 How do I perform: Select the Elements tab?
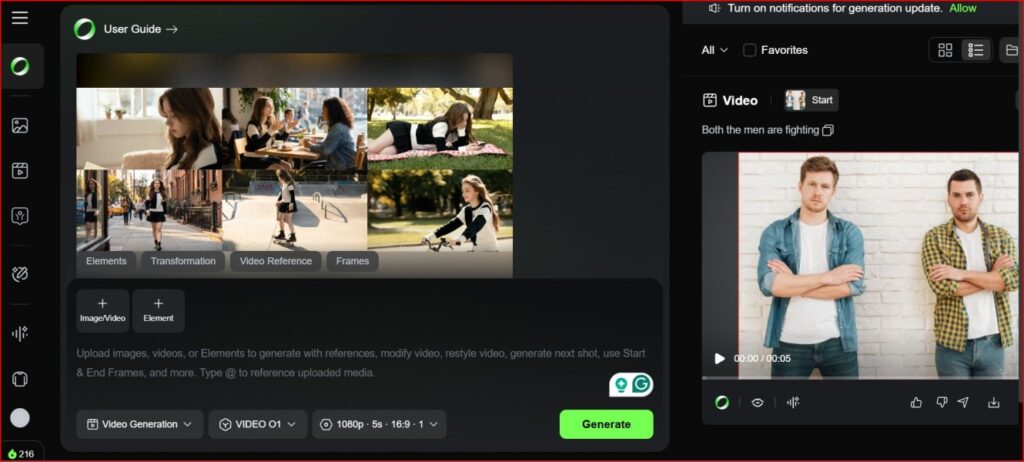pos(106,261)
